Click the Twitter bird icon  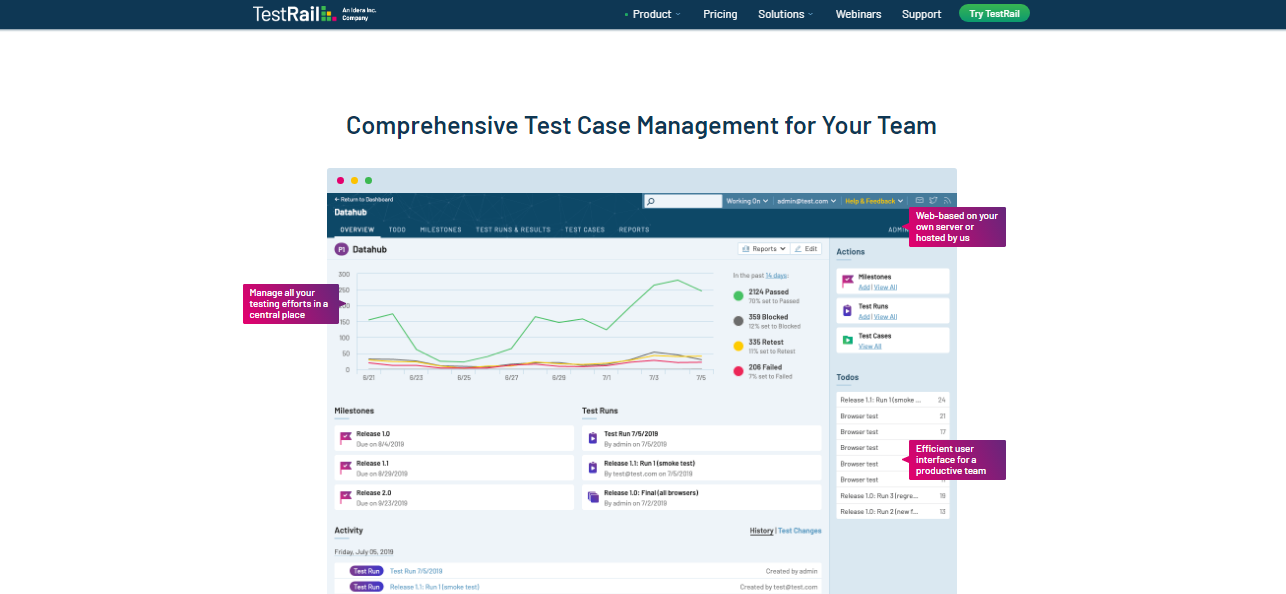[x=933, y=201]
